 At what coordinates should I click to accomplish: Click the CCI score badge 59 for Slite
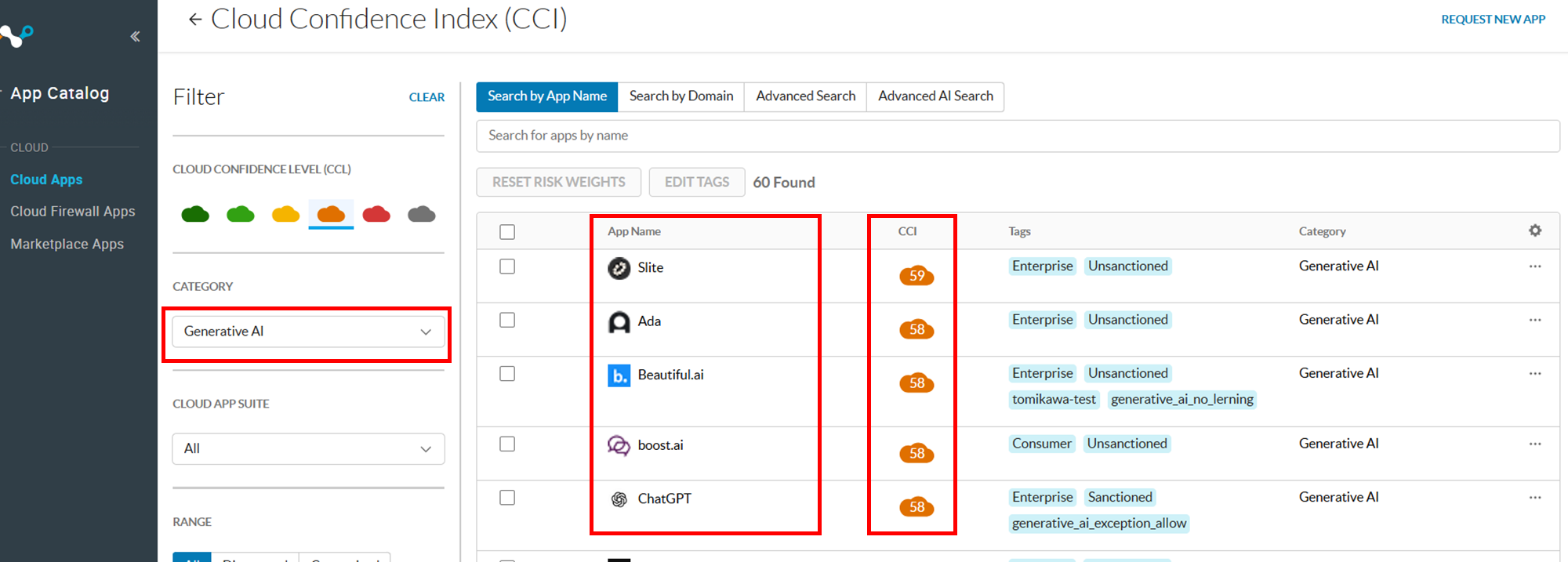click(916, 276)
